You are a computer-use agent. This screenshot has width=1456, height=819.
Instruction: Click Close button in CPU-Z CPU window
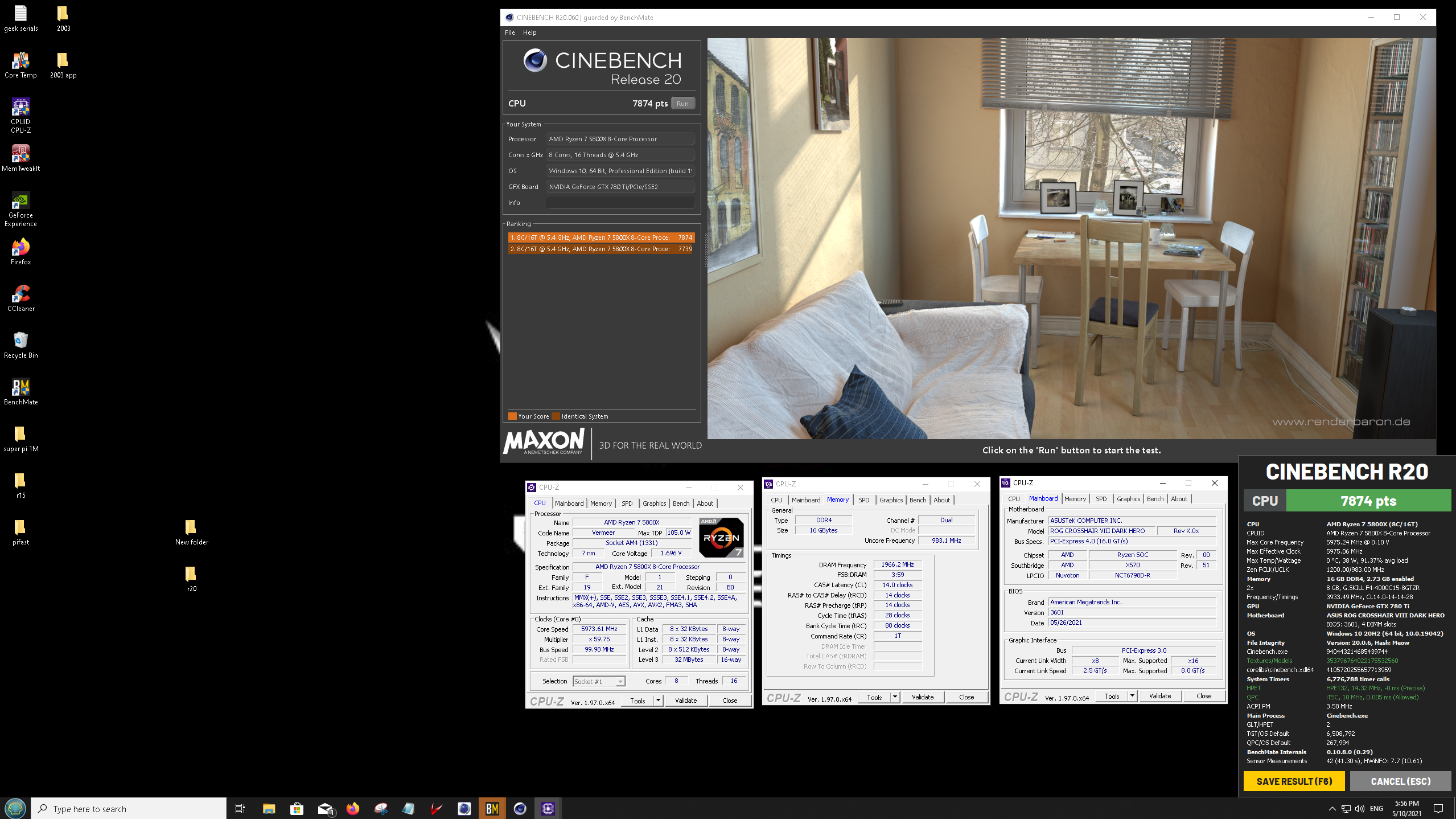click(x=730, y=701)
